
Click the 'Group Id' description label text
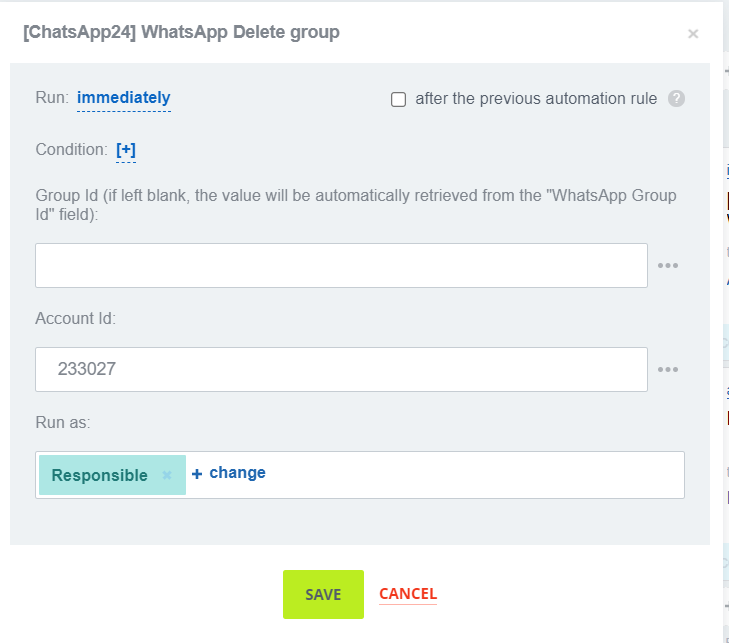355,204
